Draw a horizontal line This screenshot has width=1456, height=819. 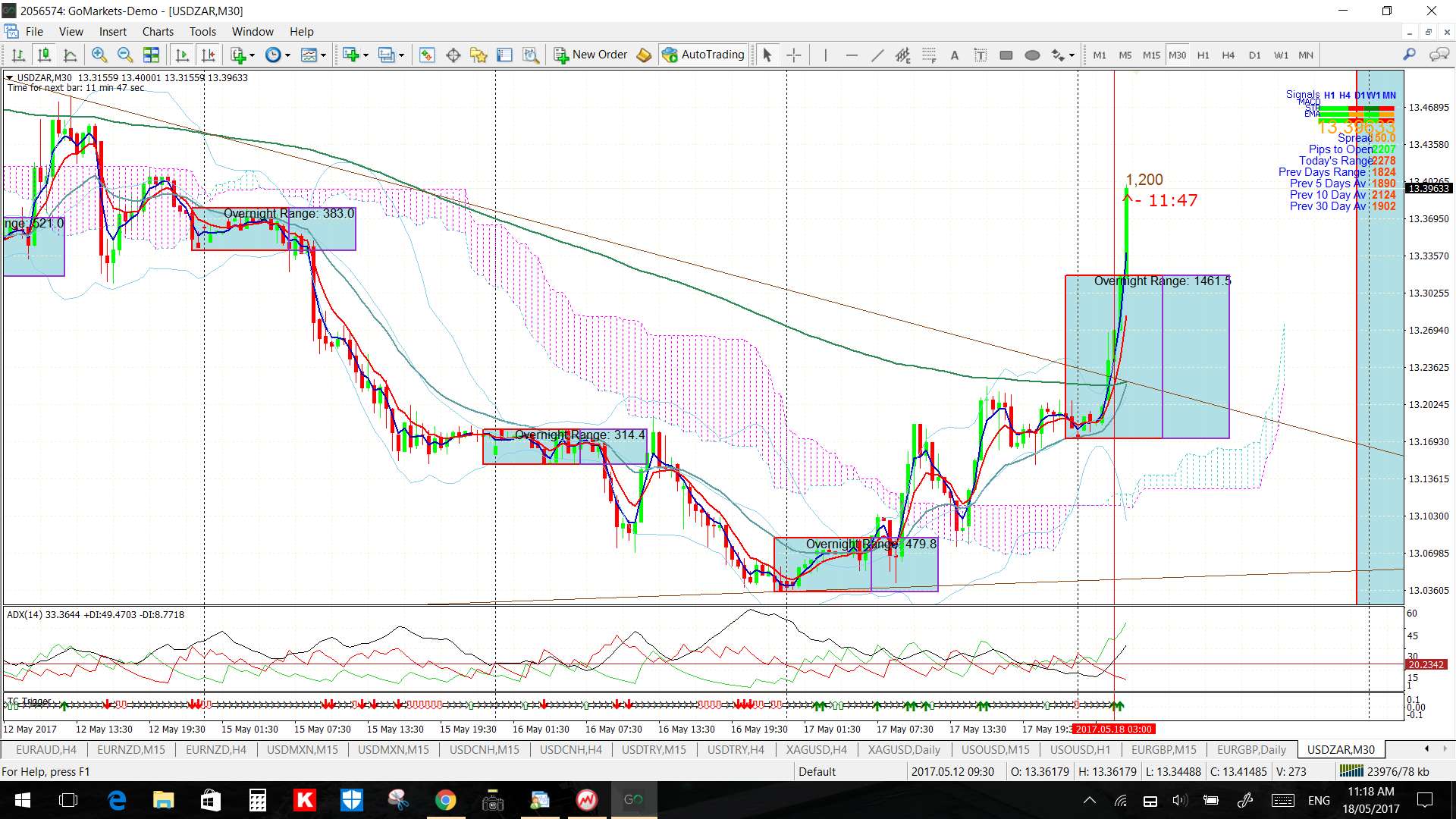coord(852,55)
